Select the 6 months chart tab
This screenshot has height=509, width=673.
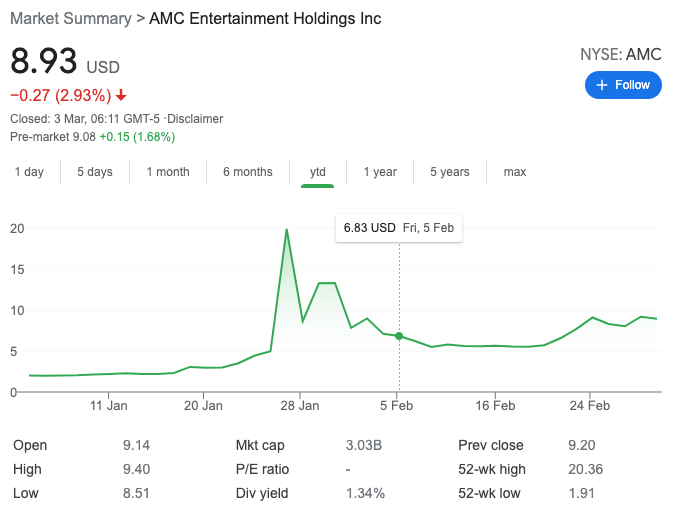tap(248, 172)
